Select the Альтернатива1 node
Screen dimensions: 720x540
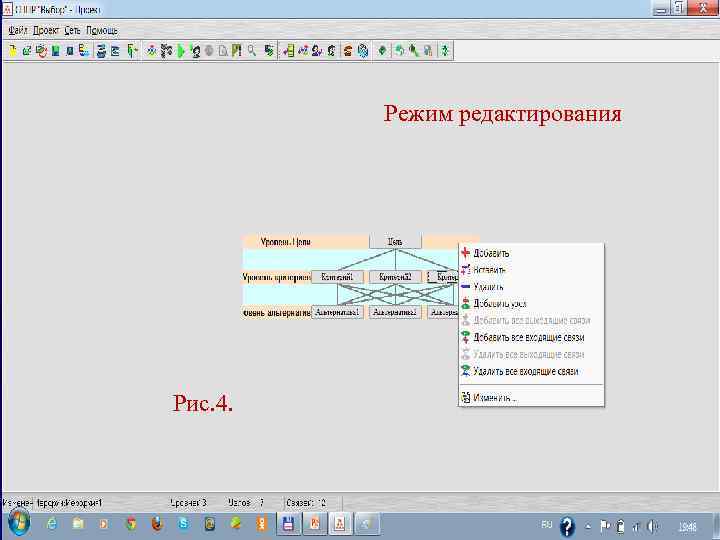pos(337,312)
